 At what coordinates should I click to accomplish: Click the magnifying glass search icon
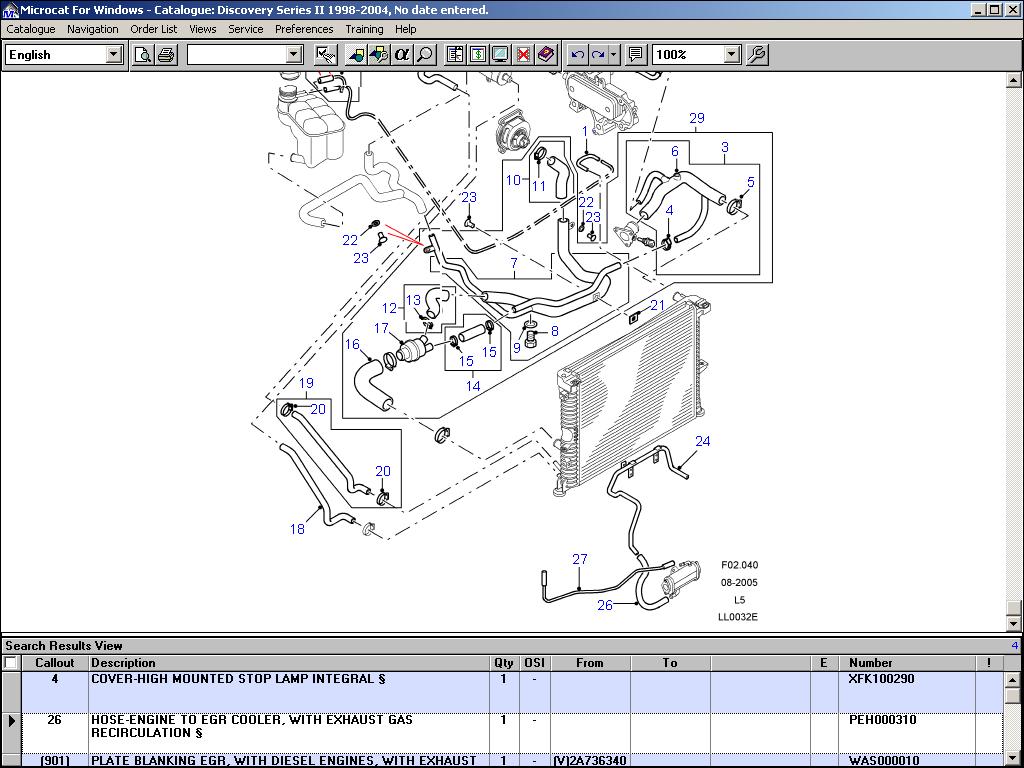coord(425,54)
